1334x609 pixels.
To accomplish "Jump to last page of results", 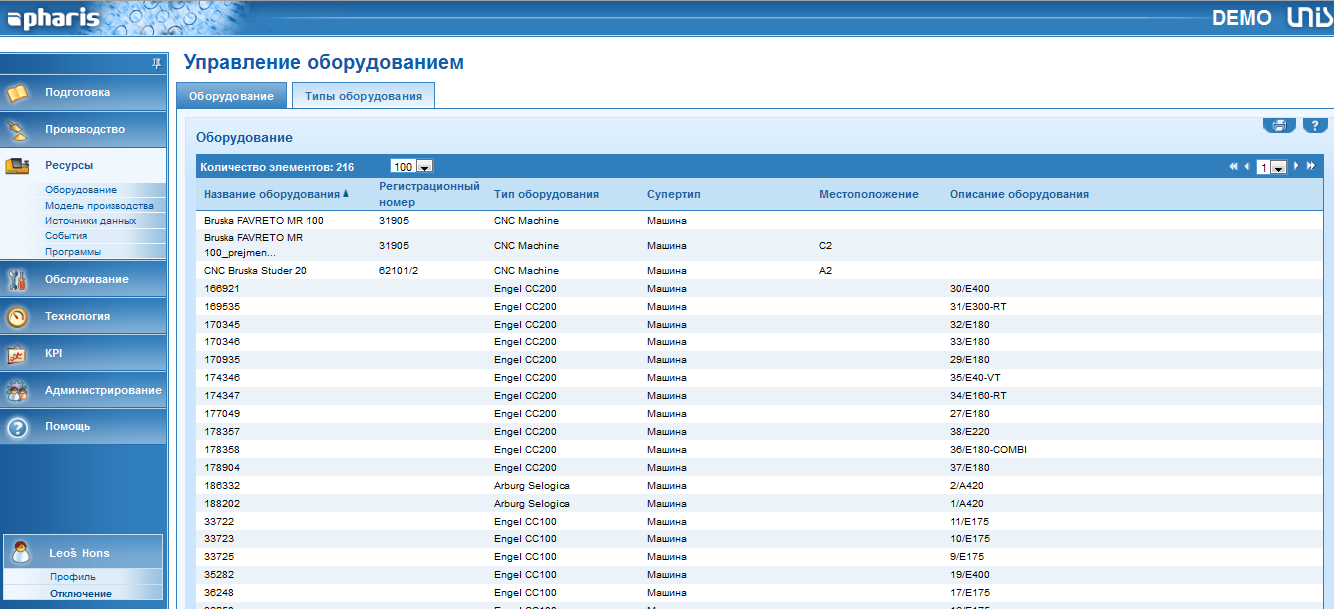I will pyautogui.click(x=1310, y=166).
